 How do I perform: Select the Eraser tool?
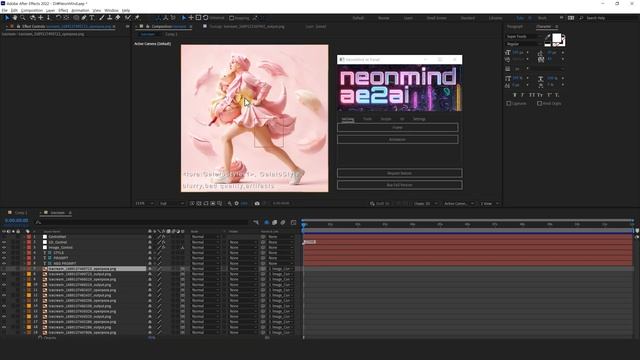click(x=118, y=18)
